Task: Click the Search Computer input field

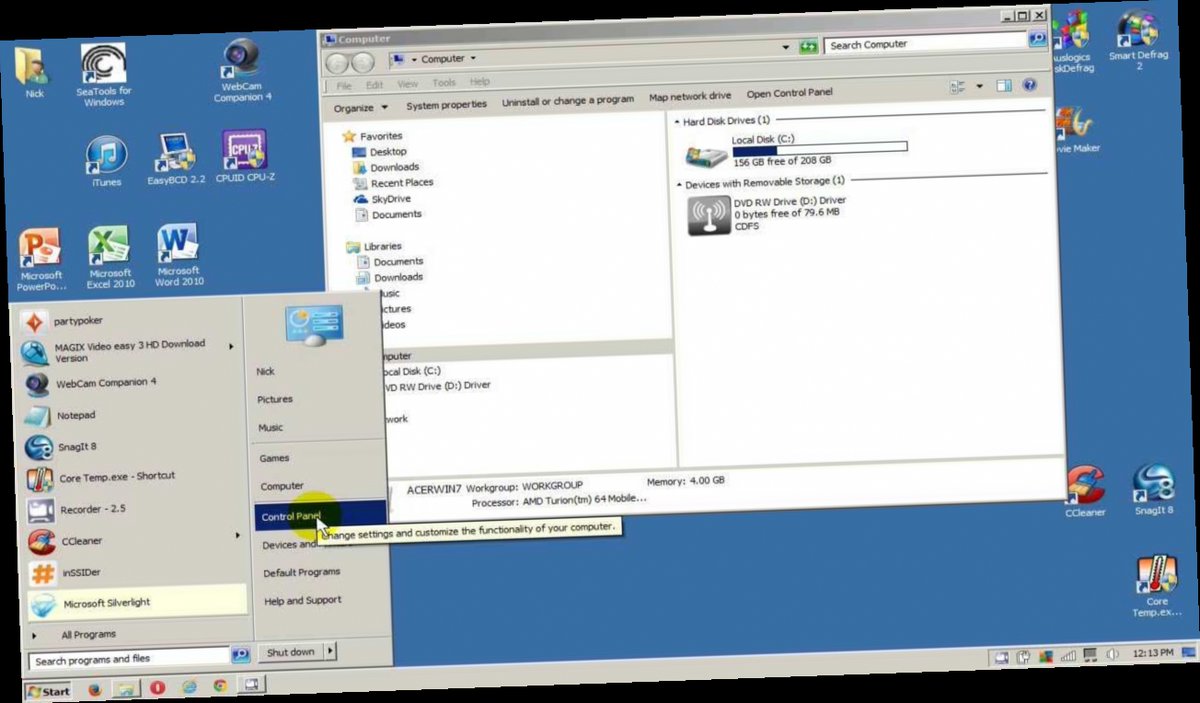Action: 920,44
